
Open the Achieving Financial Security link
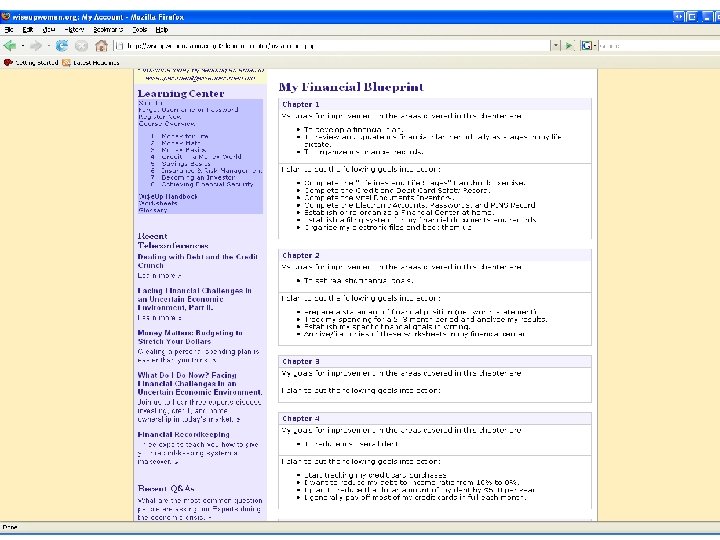tap(207, 184)
